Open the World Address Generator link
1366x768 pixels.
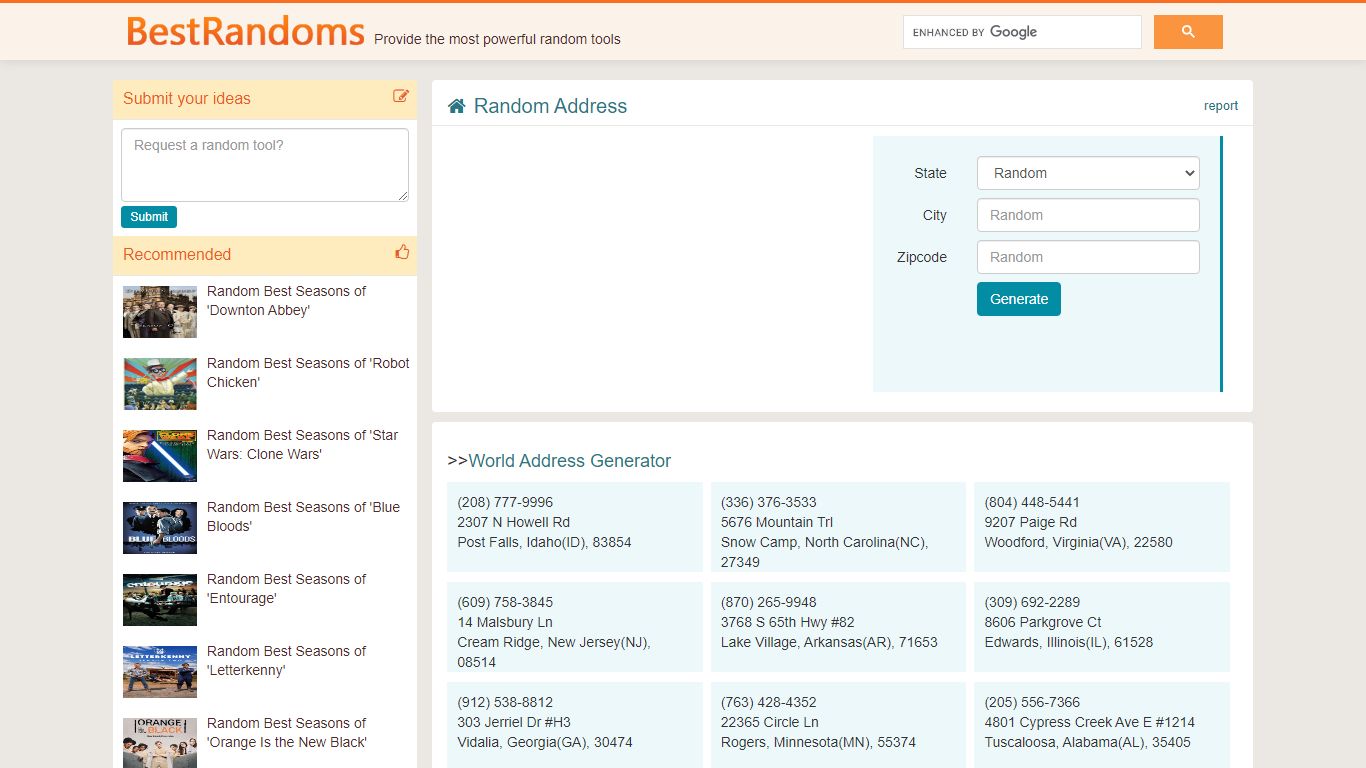coord(569,461)
